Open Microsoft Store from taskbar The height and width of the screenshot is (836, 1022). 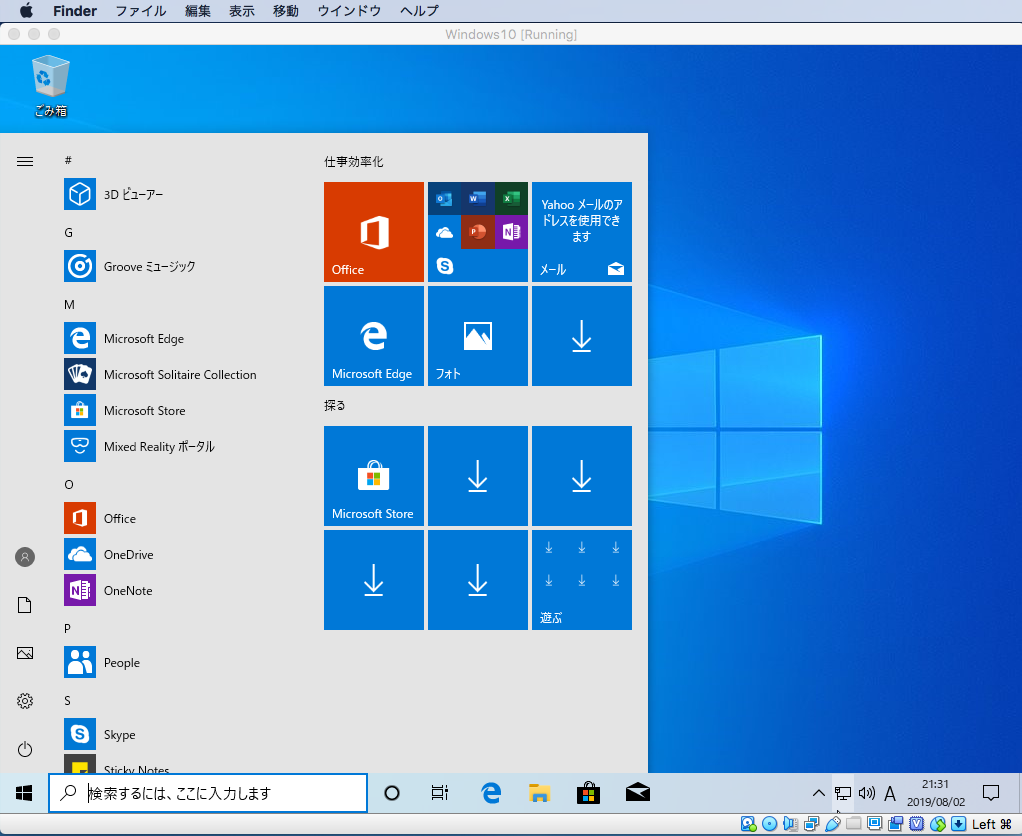click(x=588, y=793)
